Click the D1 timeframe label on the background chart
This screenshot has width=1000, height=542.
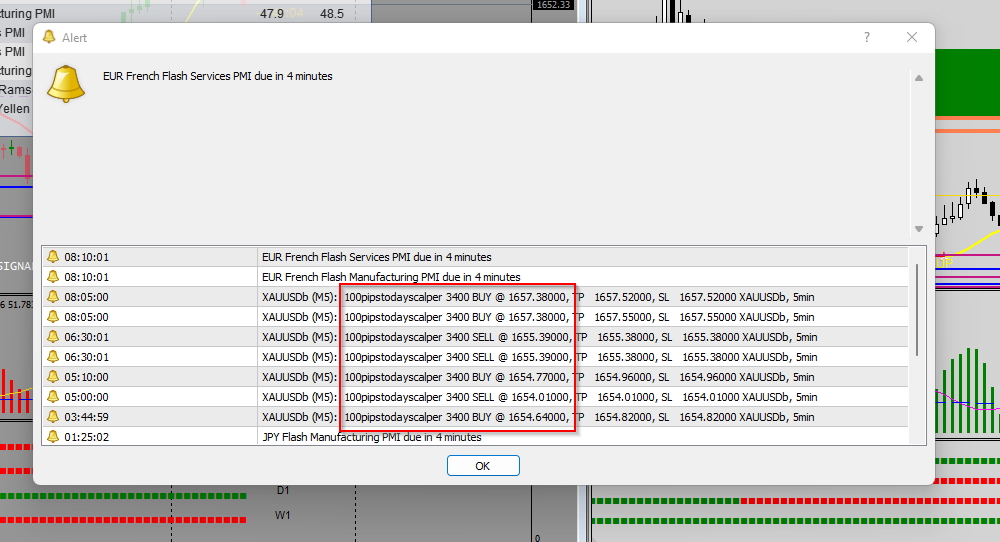(x=283, y=490)
